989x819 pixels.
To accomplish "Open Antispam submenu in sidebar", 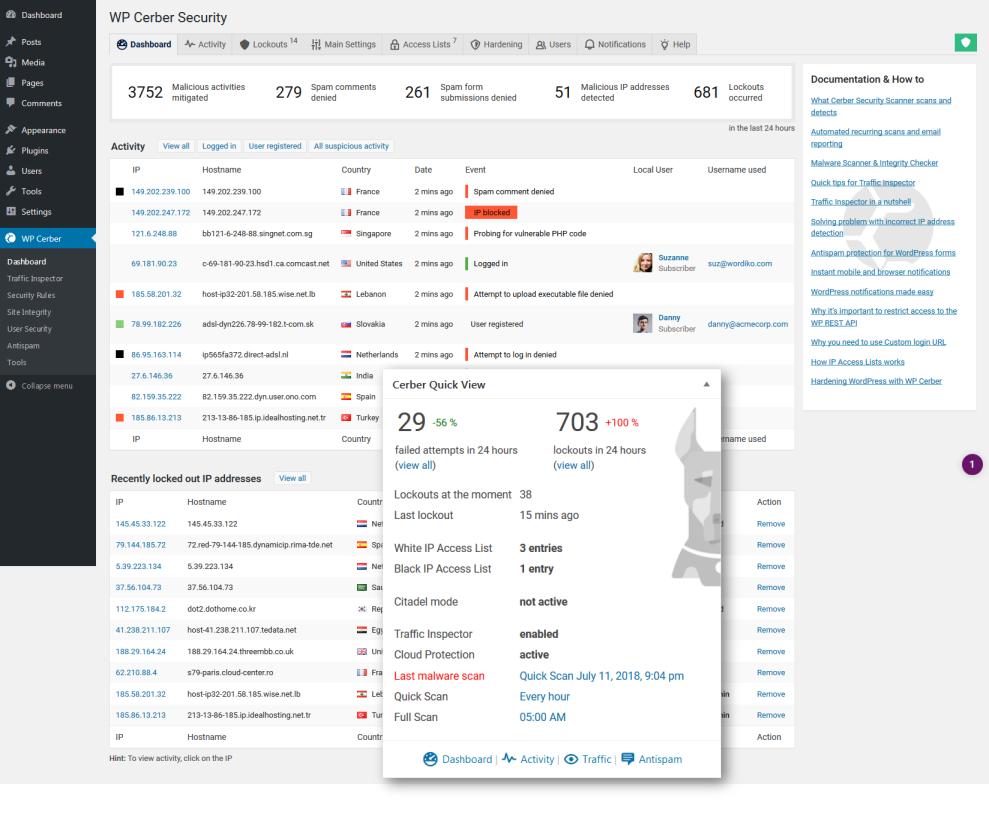I will 23,346.
